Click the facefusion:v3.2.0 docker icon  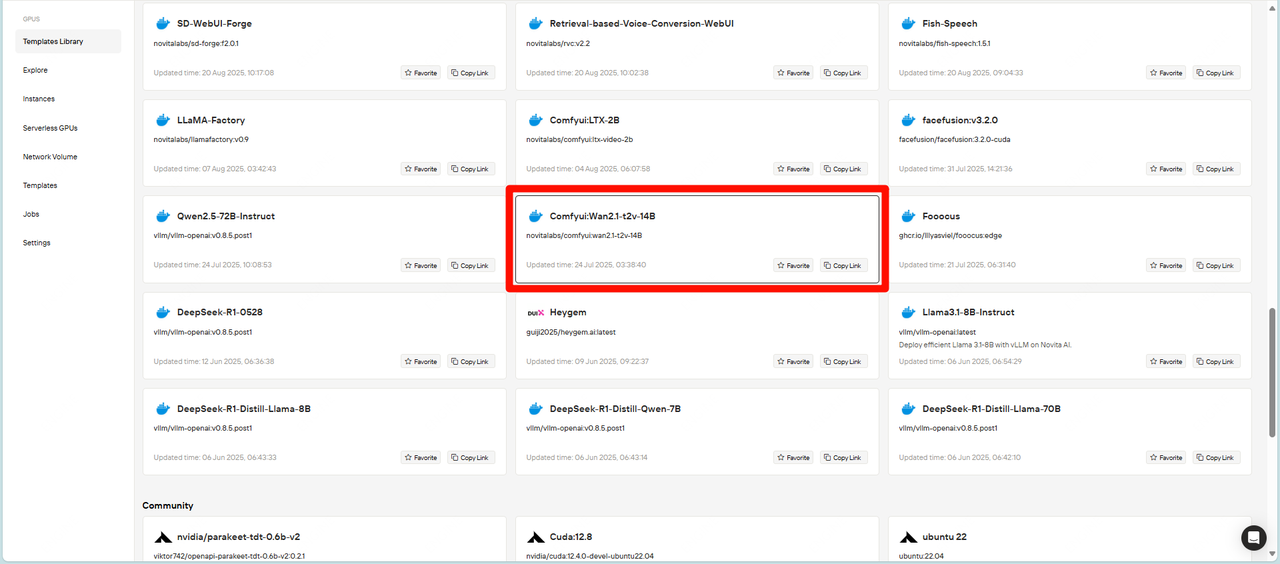908,120
